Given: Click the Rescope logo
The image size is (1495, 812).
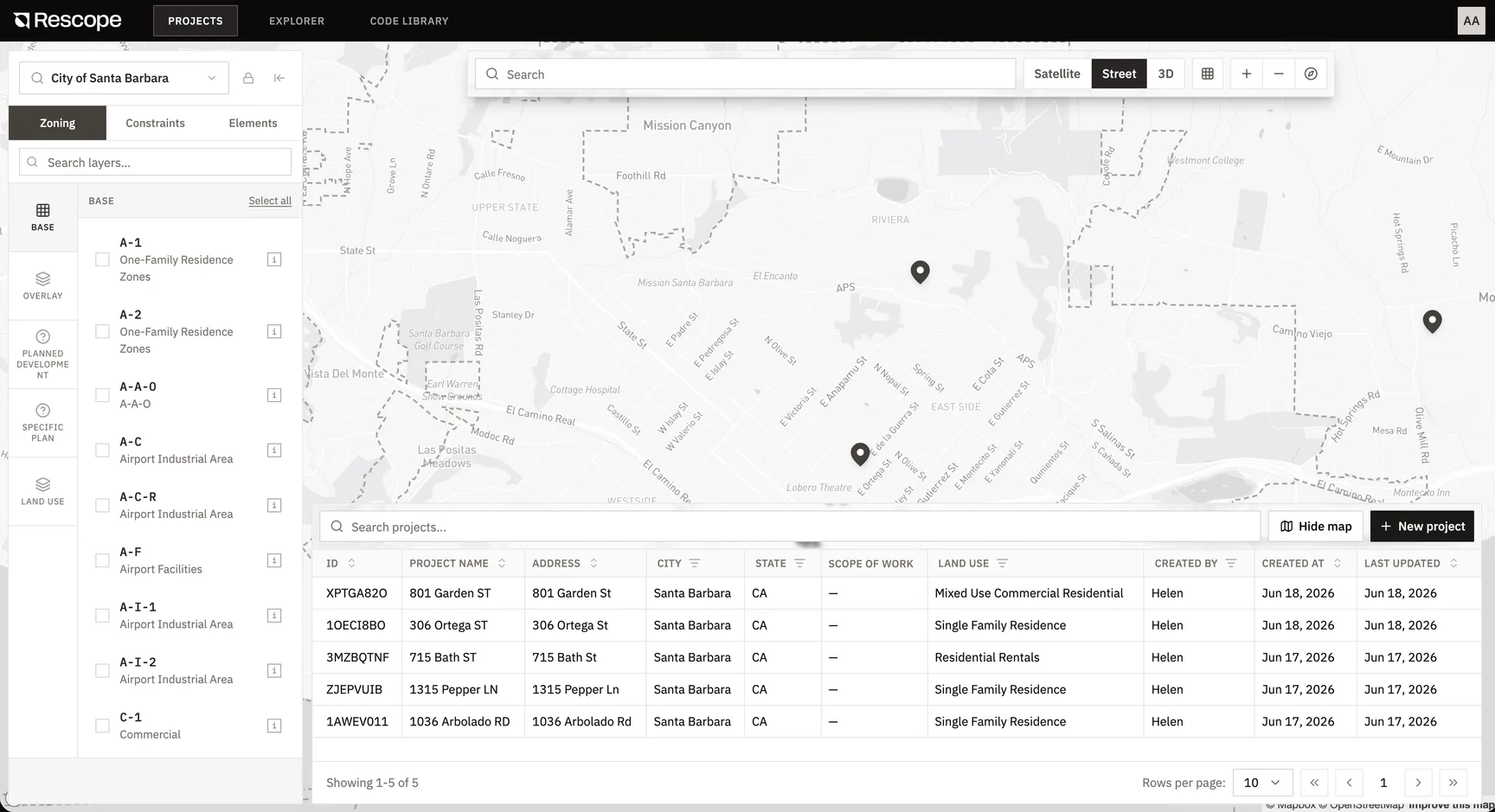Looking at the screenshot, I should 68,21.
